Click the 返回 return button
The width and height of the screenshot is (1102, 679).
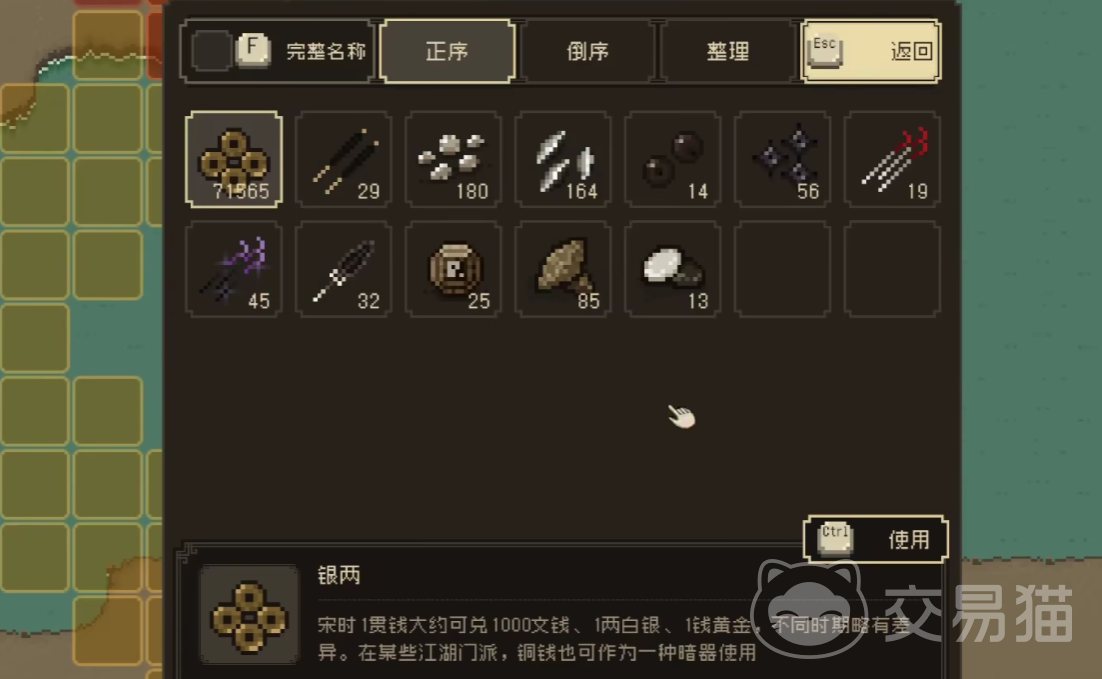coord(870,51)
